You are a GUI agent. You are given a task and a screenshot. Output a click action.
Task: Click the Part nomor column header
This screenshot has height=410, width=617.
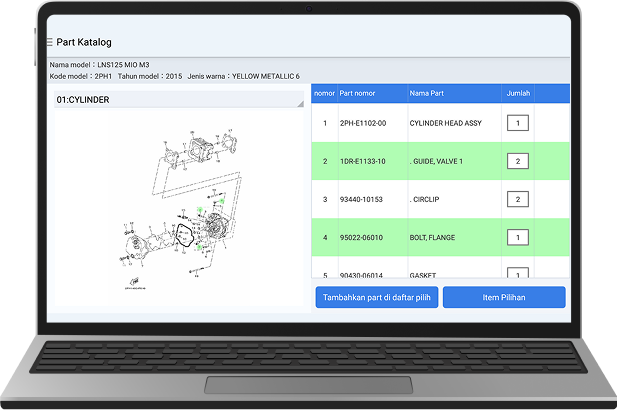click(x=357, y=93)
